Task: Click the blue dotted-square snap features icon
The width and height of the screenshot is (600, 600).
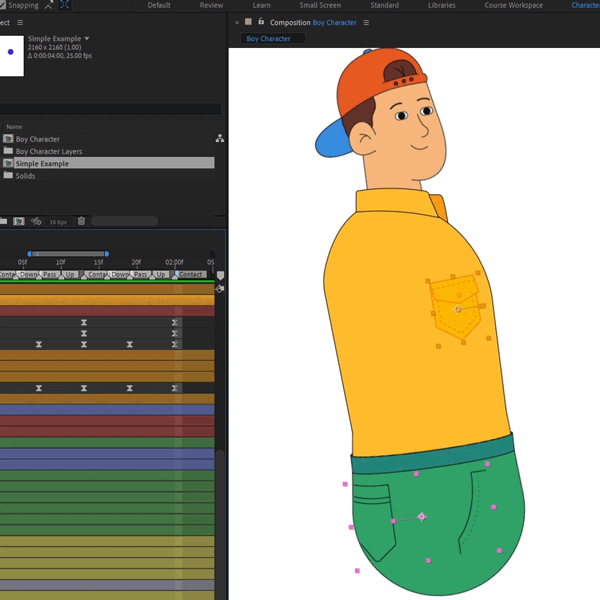Action: click(64, 5)
